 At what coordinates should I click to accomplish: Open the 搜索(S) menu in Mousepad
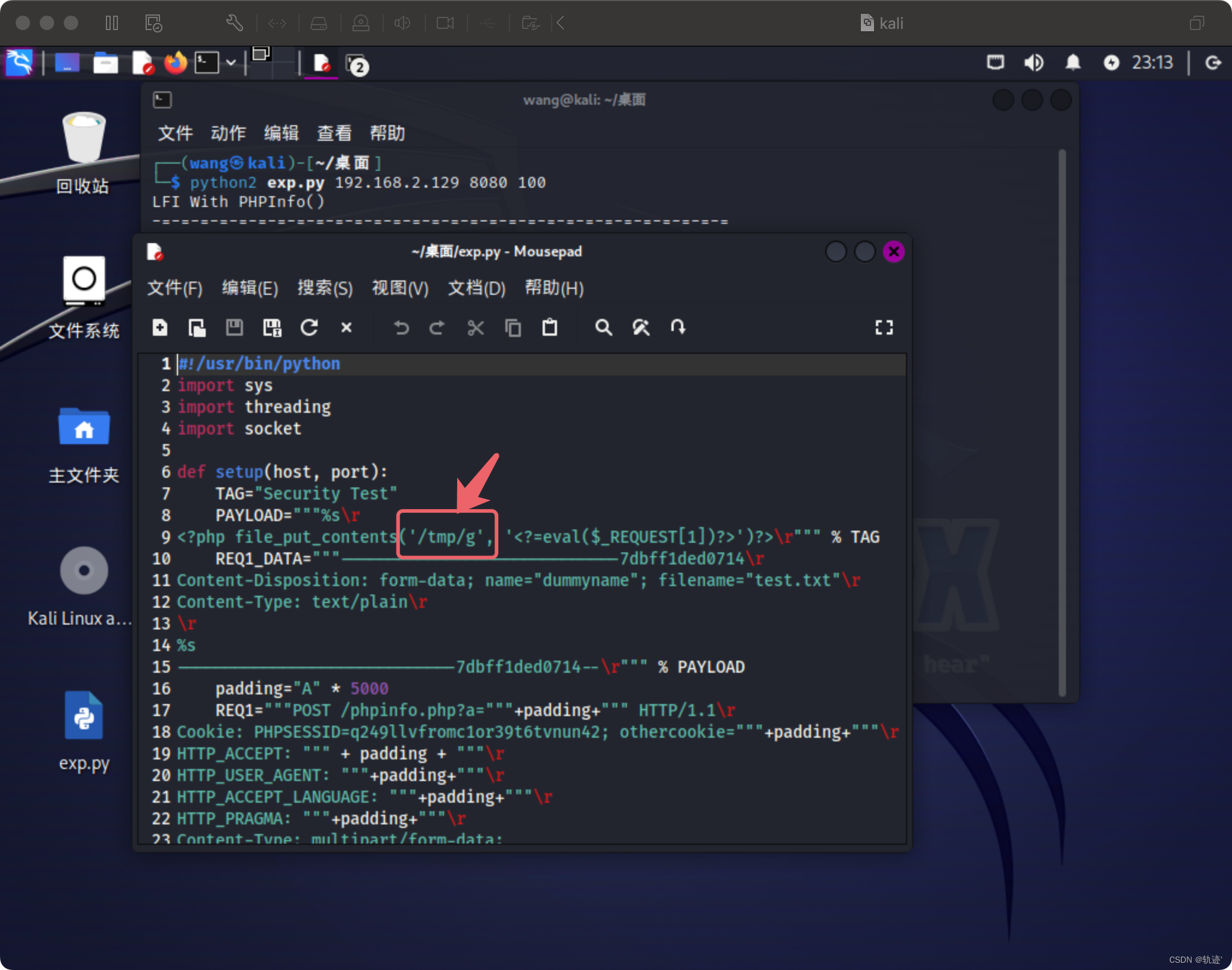coord(325,288)
